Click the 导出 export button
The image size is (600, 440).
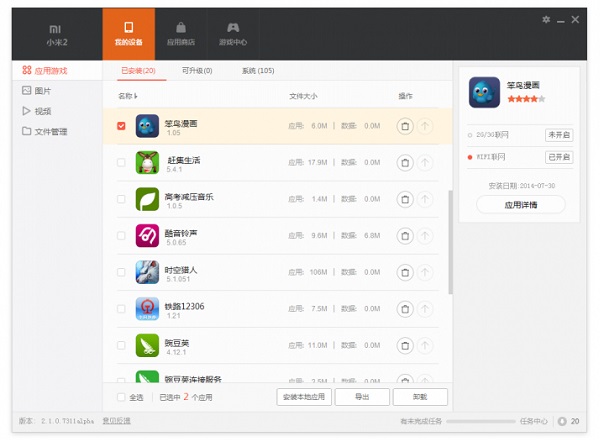pyautogui.click(x=360, y=397)
